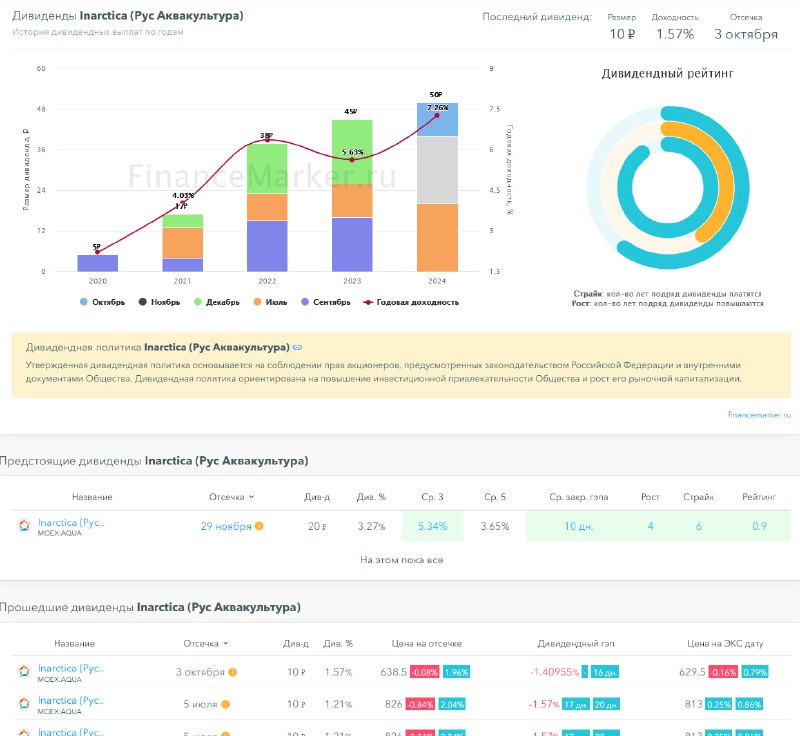Viewport: 800px width, 736px height.
Task: Click the 7.26% yield point on the chart line
Action: (x=437, y=115)
